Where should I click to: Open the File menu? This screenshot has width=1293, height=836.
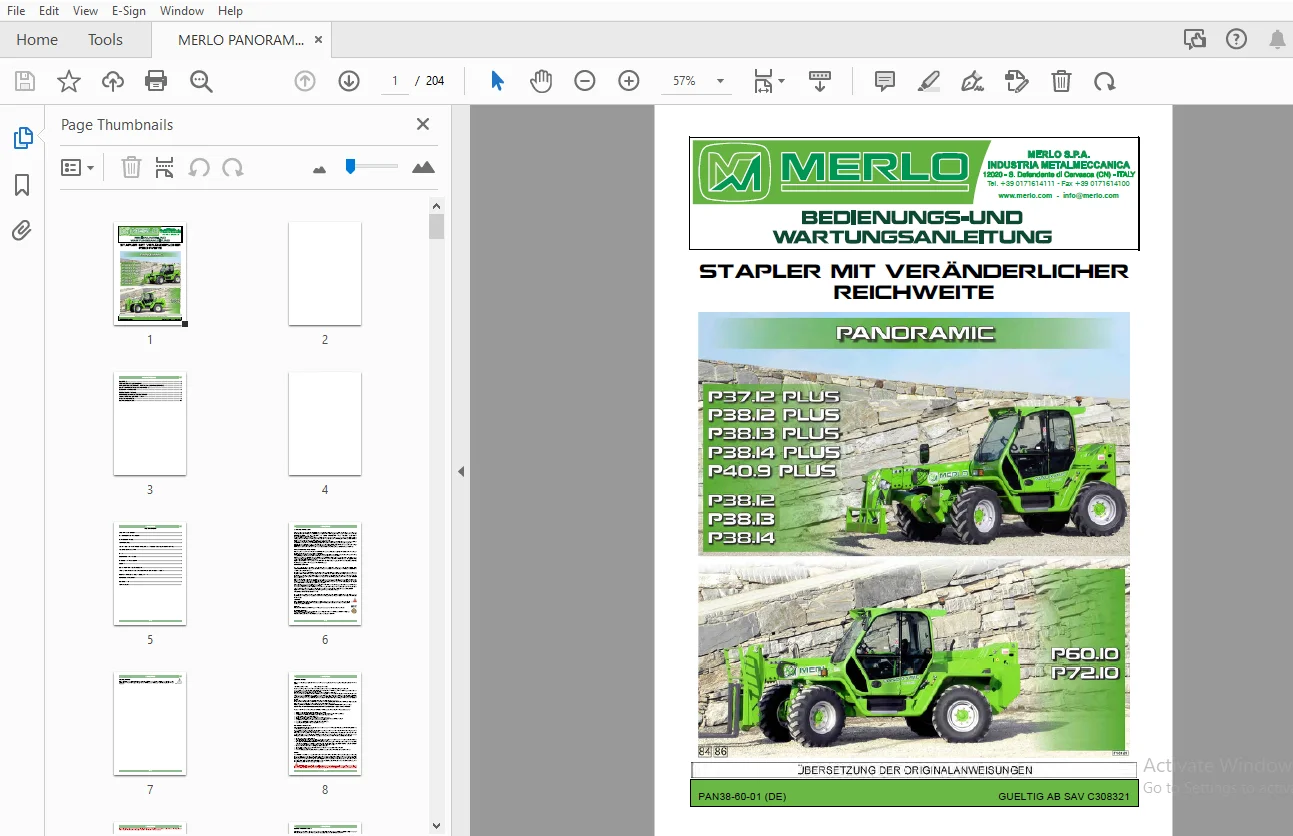16,11
